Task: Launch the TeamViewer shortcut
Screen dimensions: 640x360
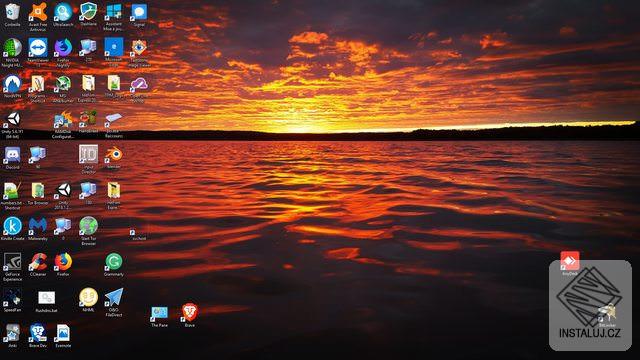Action: 38,47
